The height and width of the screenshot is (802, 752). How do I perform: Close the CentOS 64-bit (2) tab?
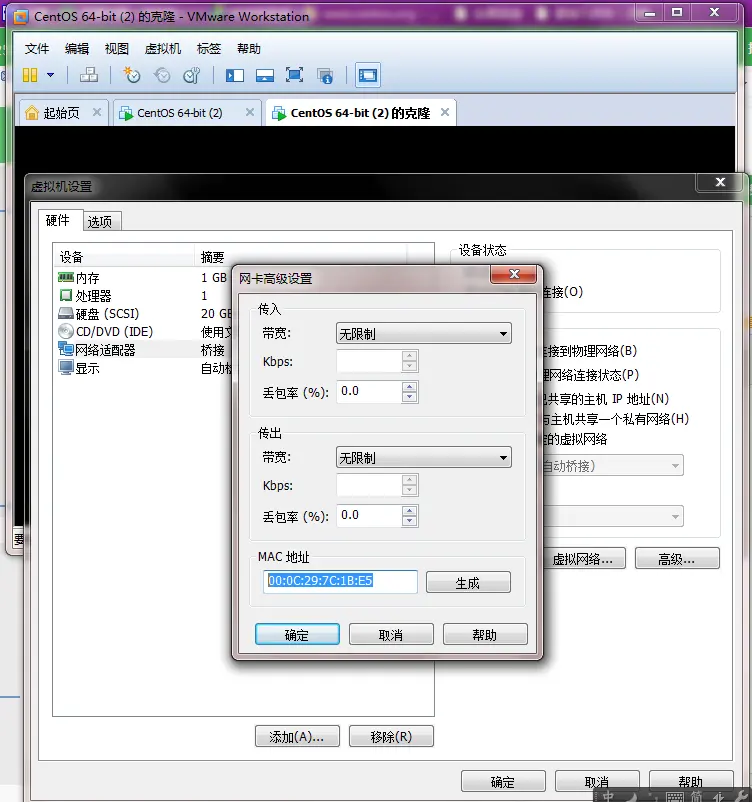pyautogui.click(x=250, y=112)
